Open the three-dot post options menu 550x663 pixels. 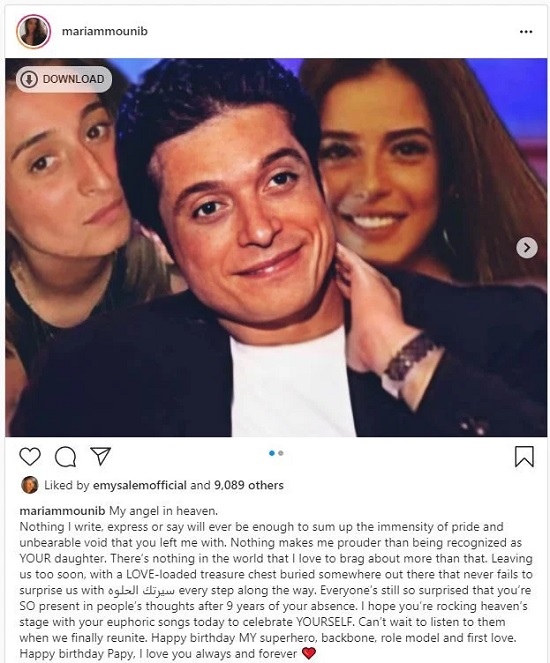526,32
